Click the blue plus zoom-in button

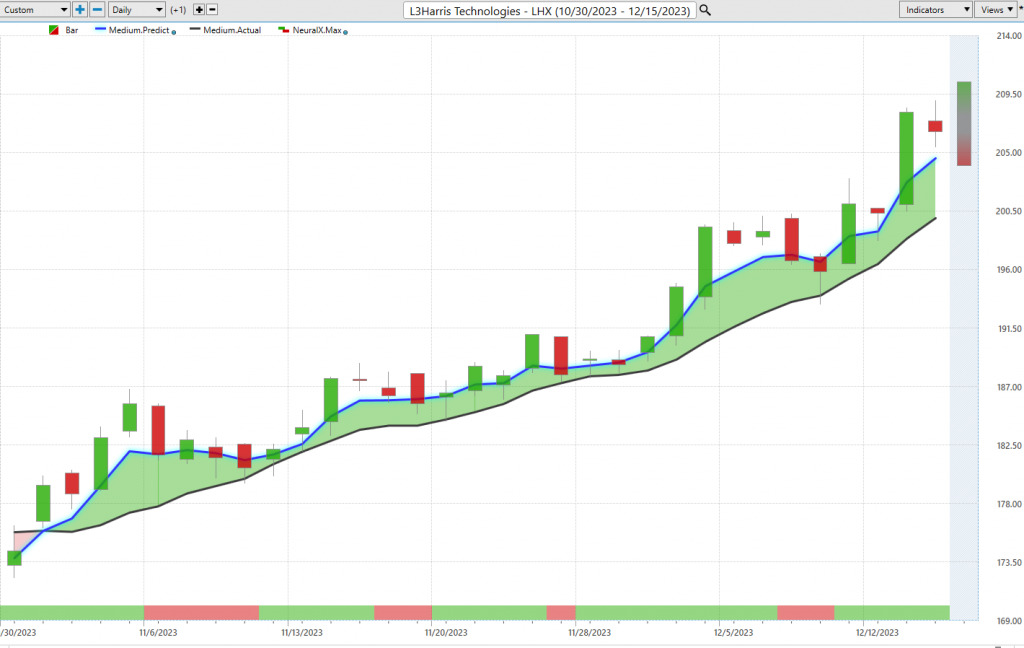[80, 10]
